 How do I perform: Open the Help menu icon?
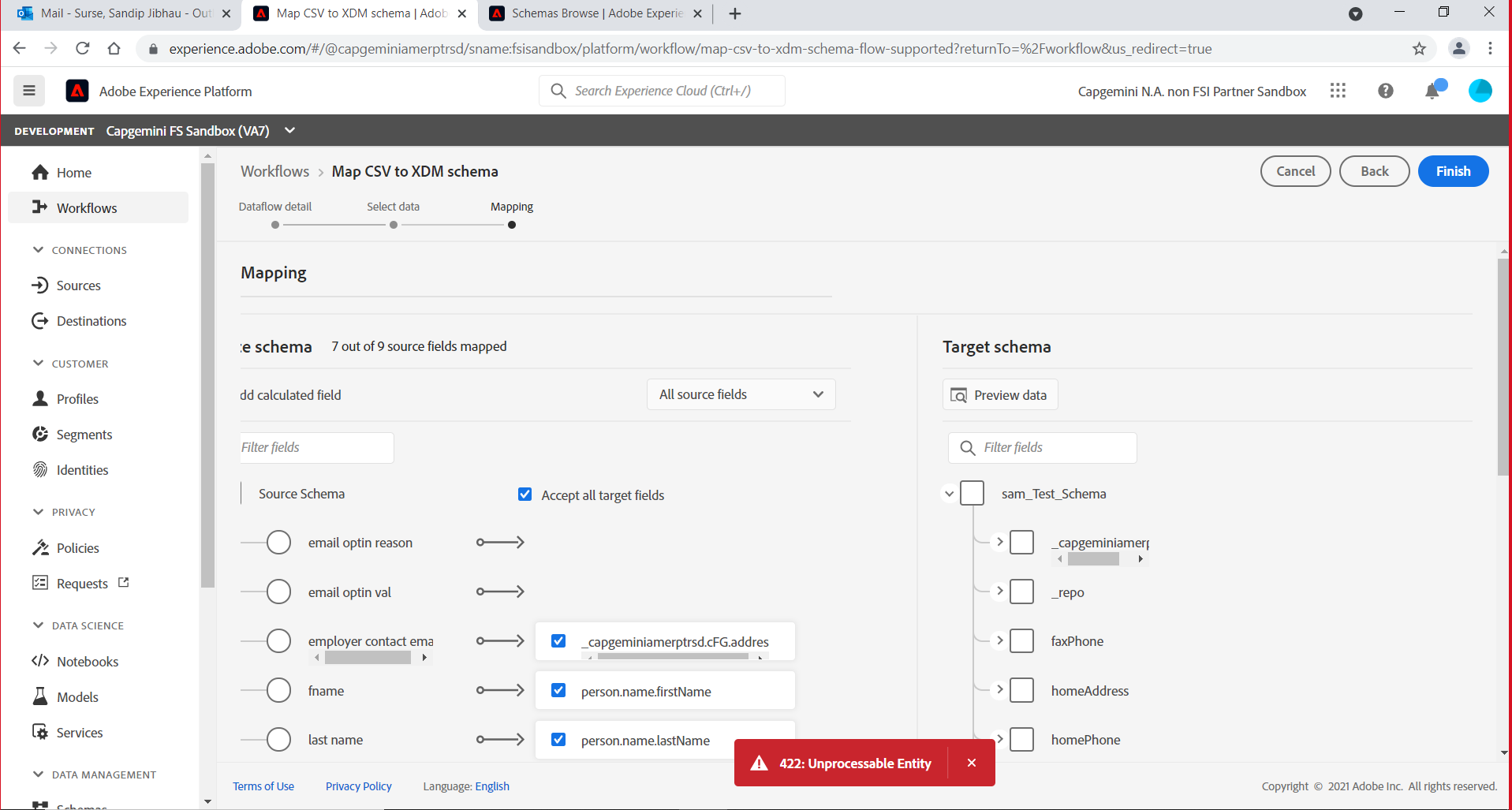pyautogui.click(x=1386, y=91)
